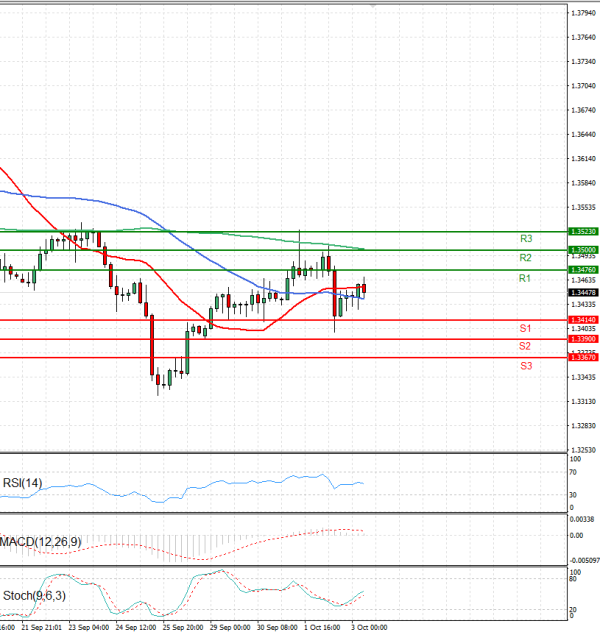Click the R1 resistance label

click(x=524, y=278)
